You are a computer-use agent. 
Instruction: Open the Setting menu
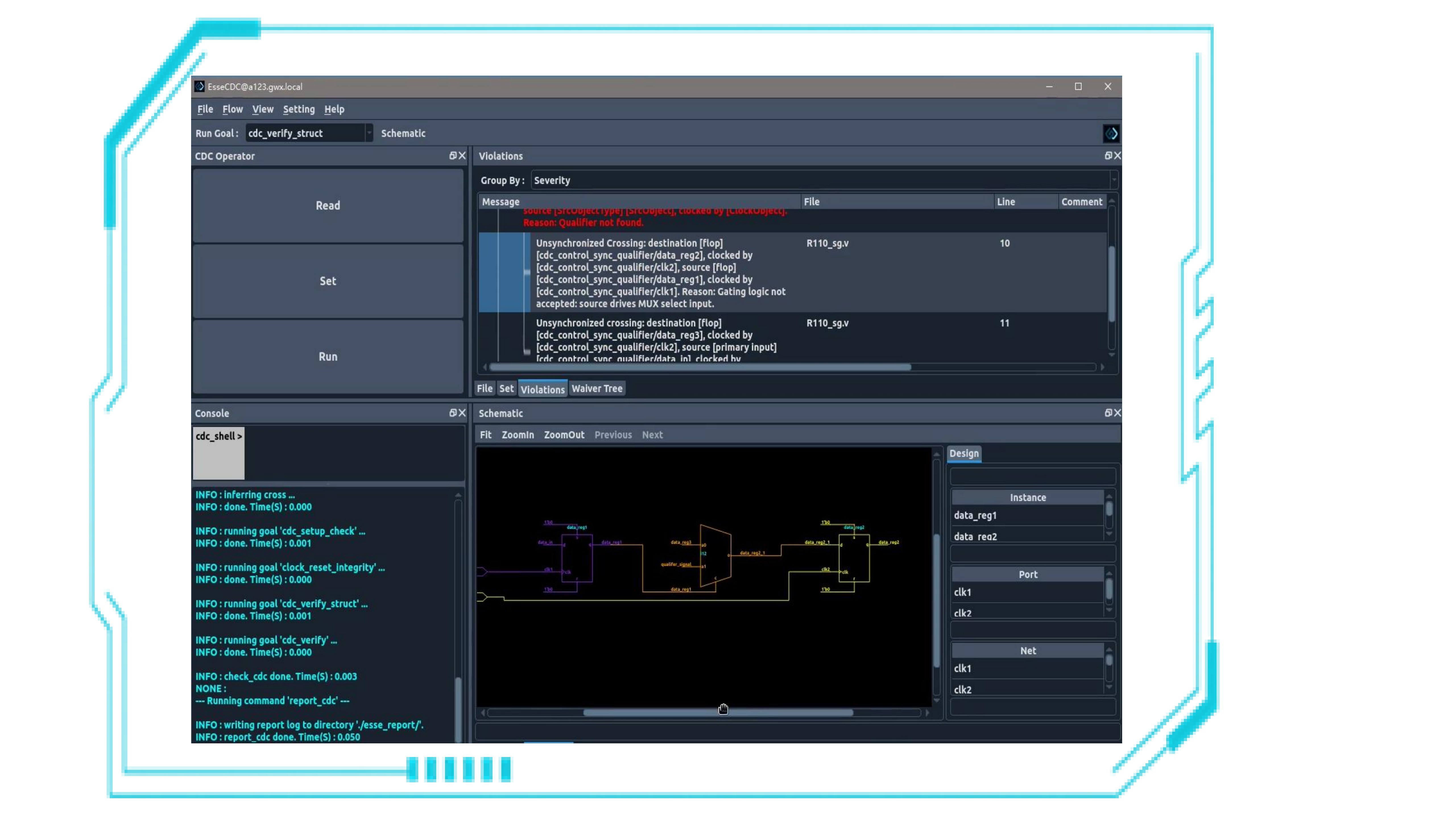click(299, 109)
